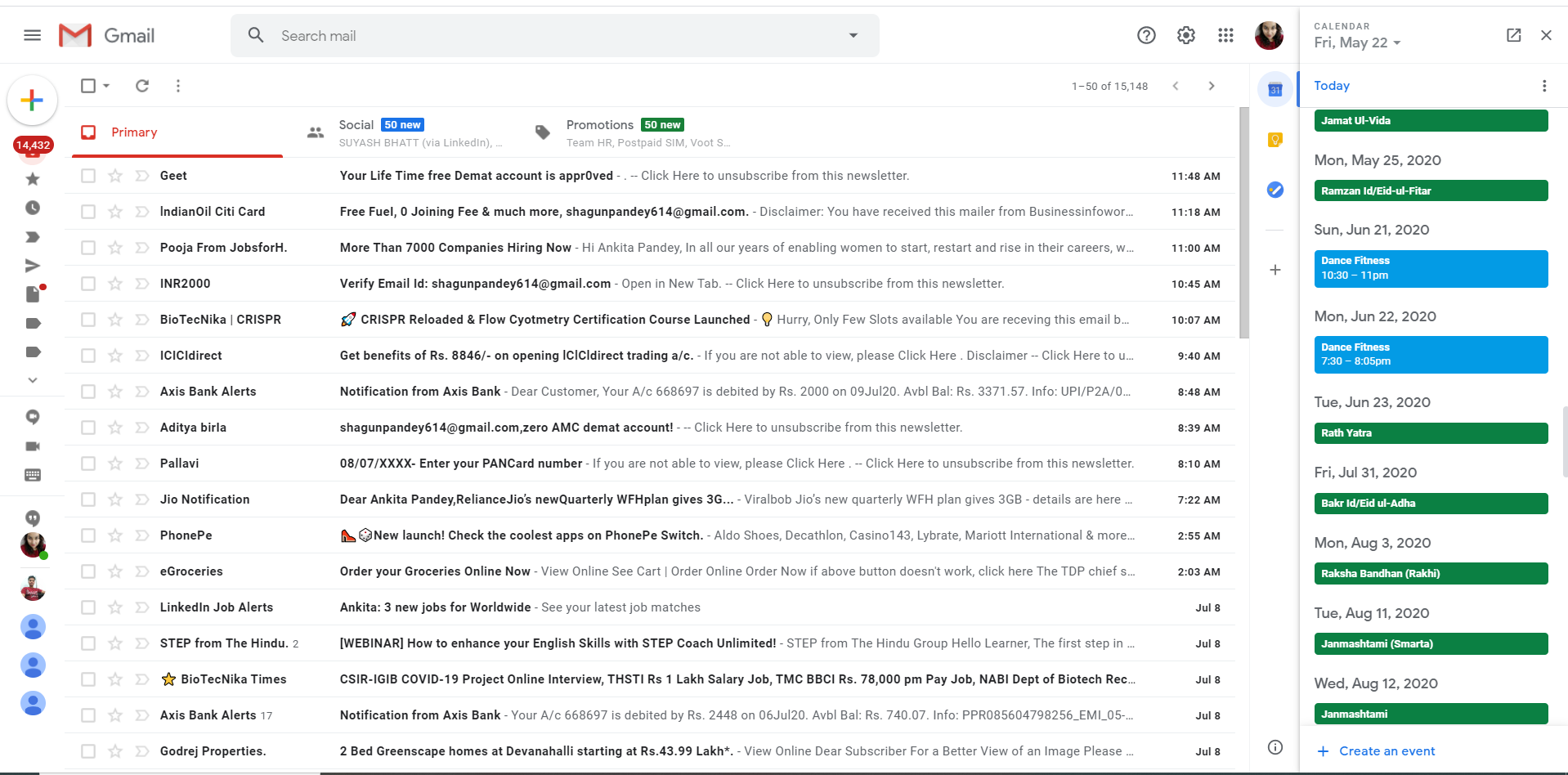Expand More labels in the left sidebar
Screen dimensions: 1568x775
point(33,379)
